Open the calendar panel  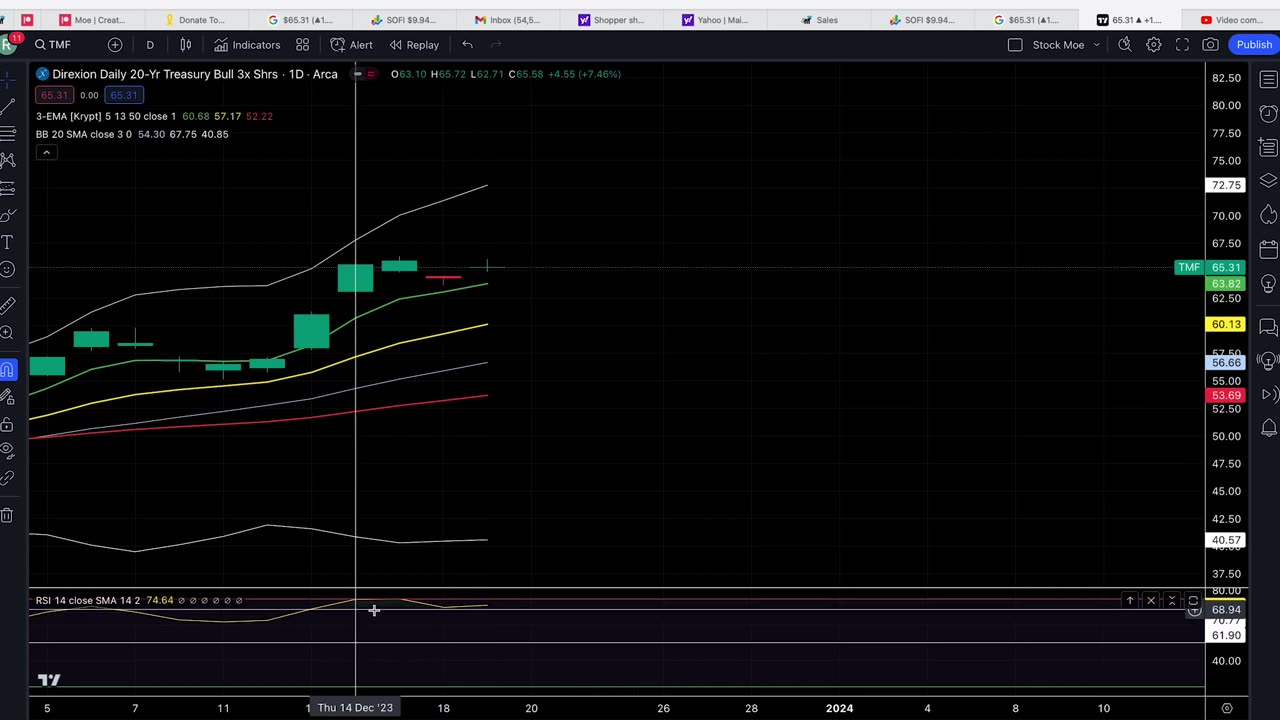pyautogui.click(x=1268, y=249)
